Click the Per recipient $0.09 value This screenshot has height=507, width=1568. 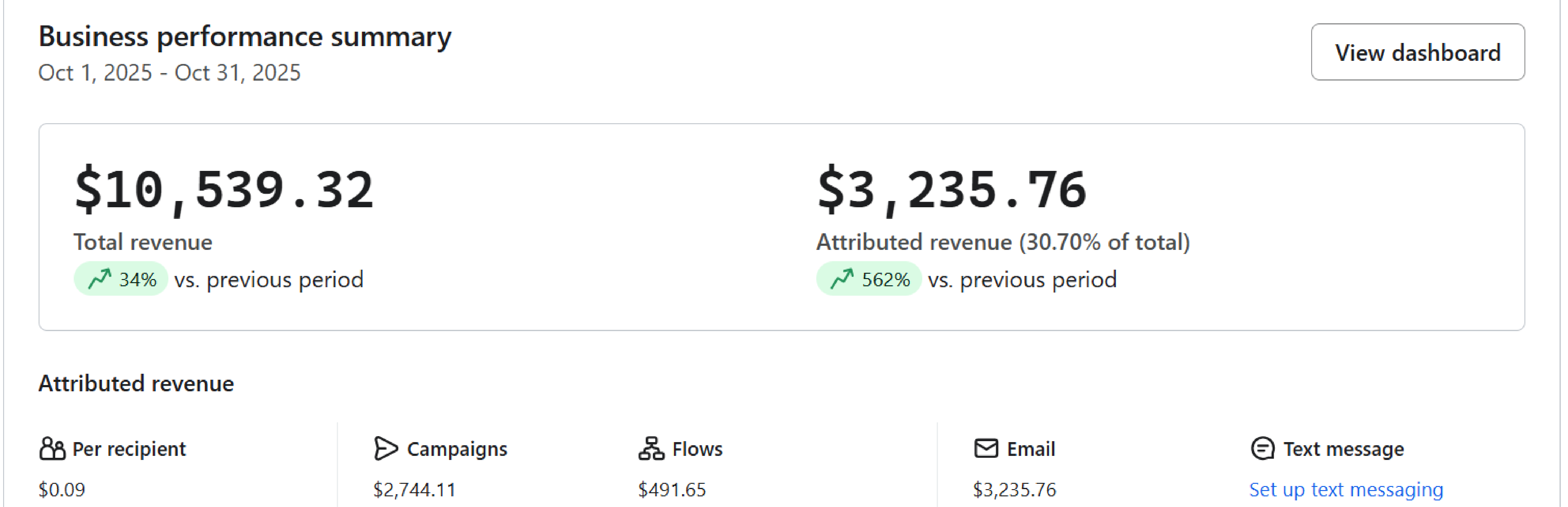tap(61, 489)
